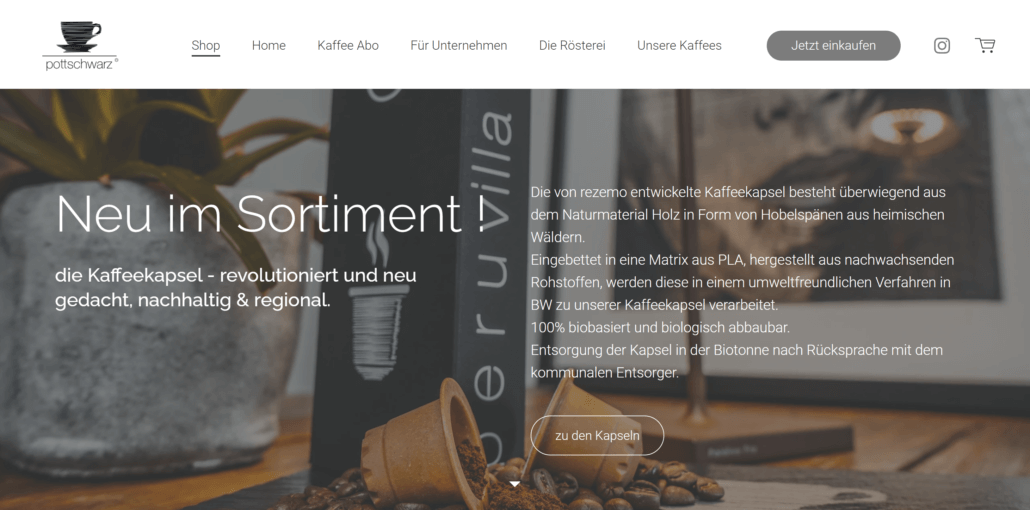Image resolution: width=1030 pixels, height=510 pixels.
Task: Open the Kaffee Abo menu item
Action: coord(348,45)
